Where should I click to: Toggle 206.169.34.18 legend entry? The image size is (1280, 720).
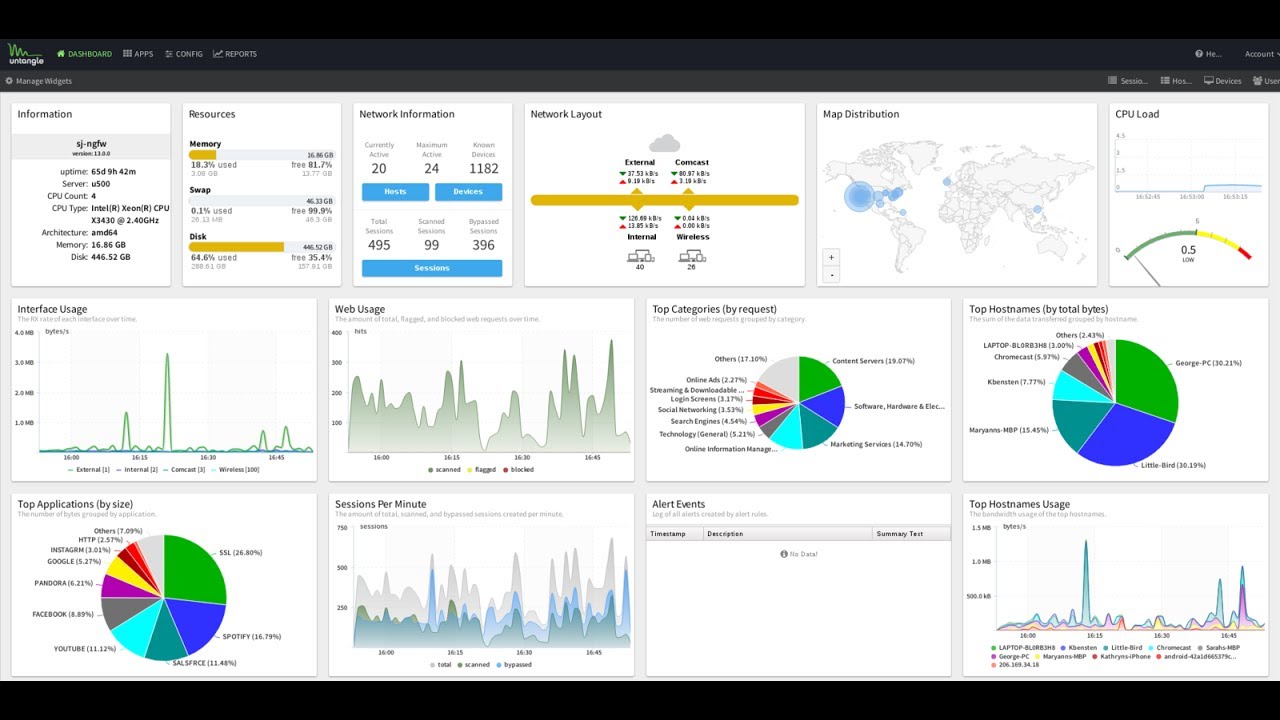coord(1018,664)
